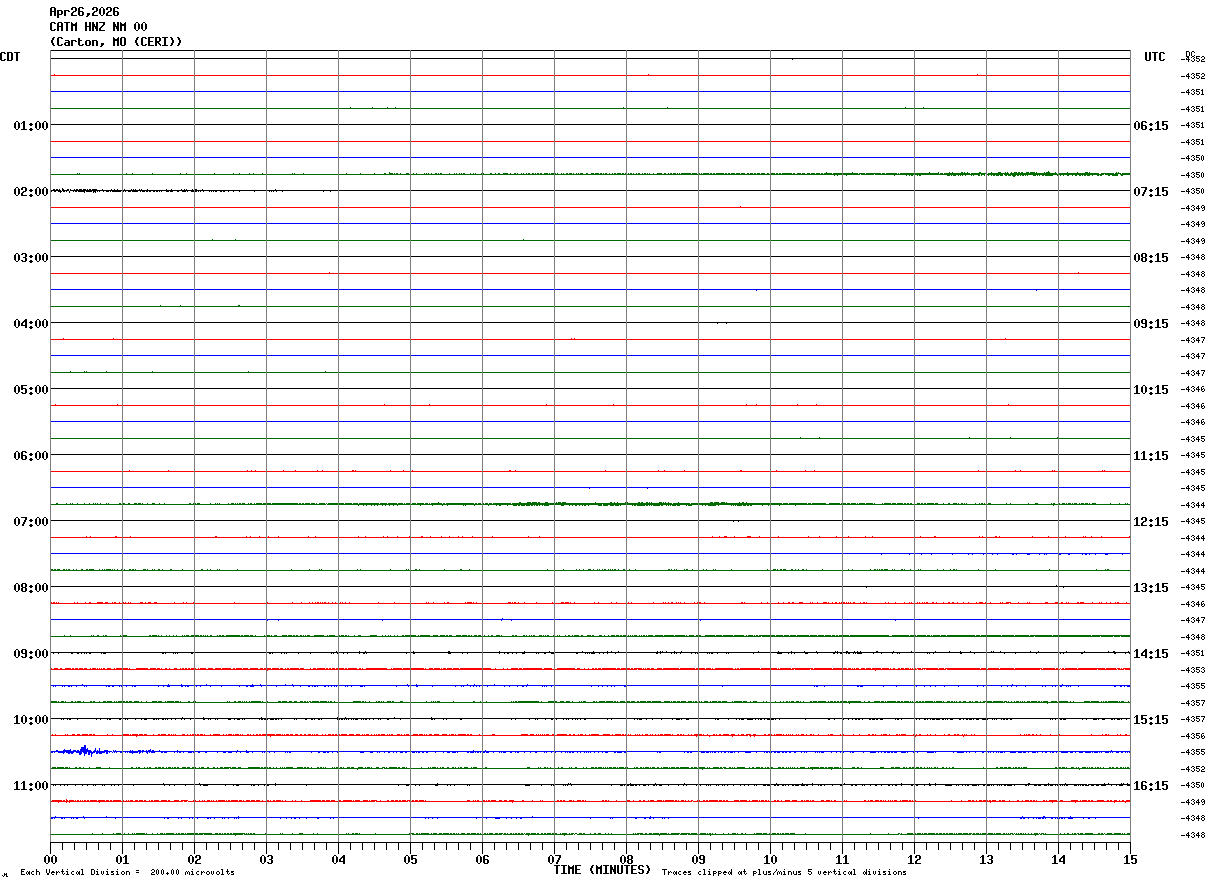This screenshot has width=1210, height=886.
Task: Click the 15:15 UTC time label
Action: click(x=1151, y=719)
